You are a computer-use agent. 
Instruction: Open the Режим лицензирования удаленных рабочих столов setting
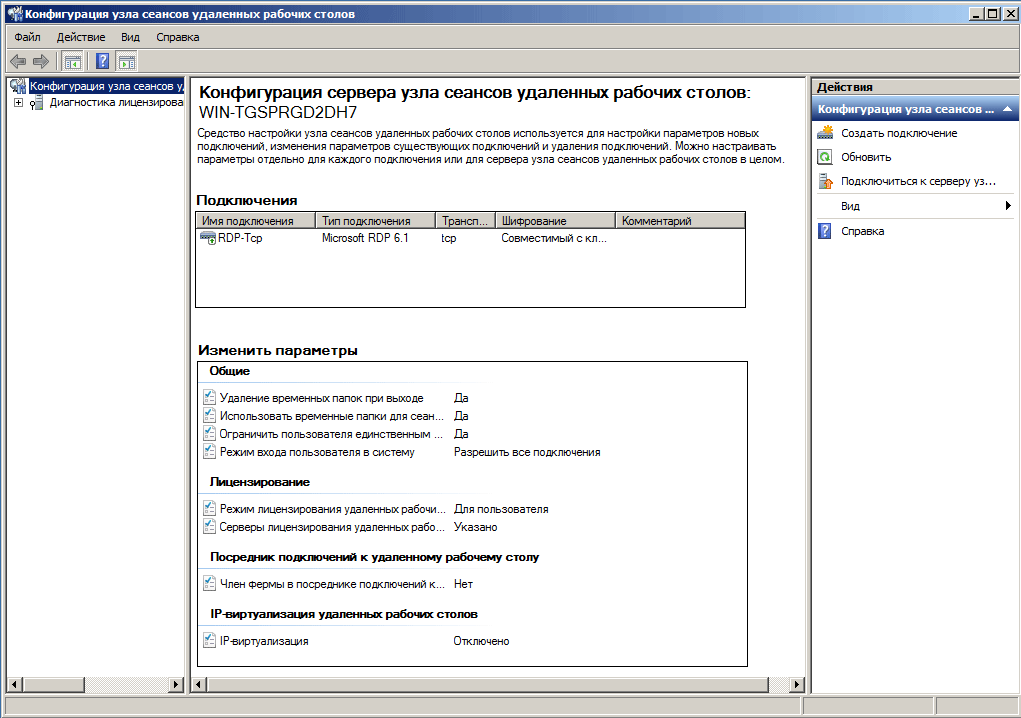point(332,509)
